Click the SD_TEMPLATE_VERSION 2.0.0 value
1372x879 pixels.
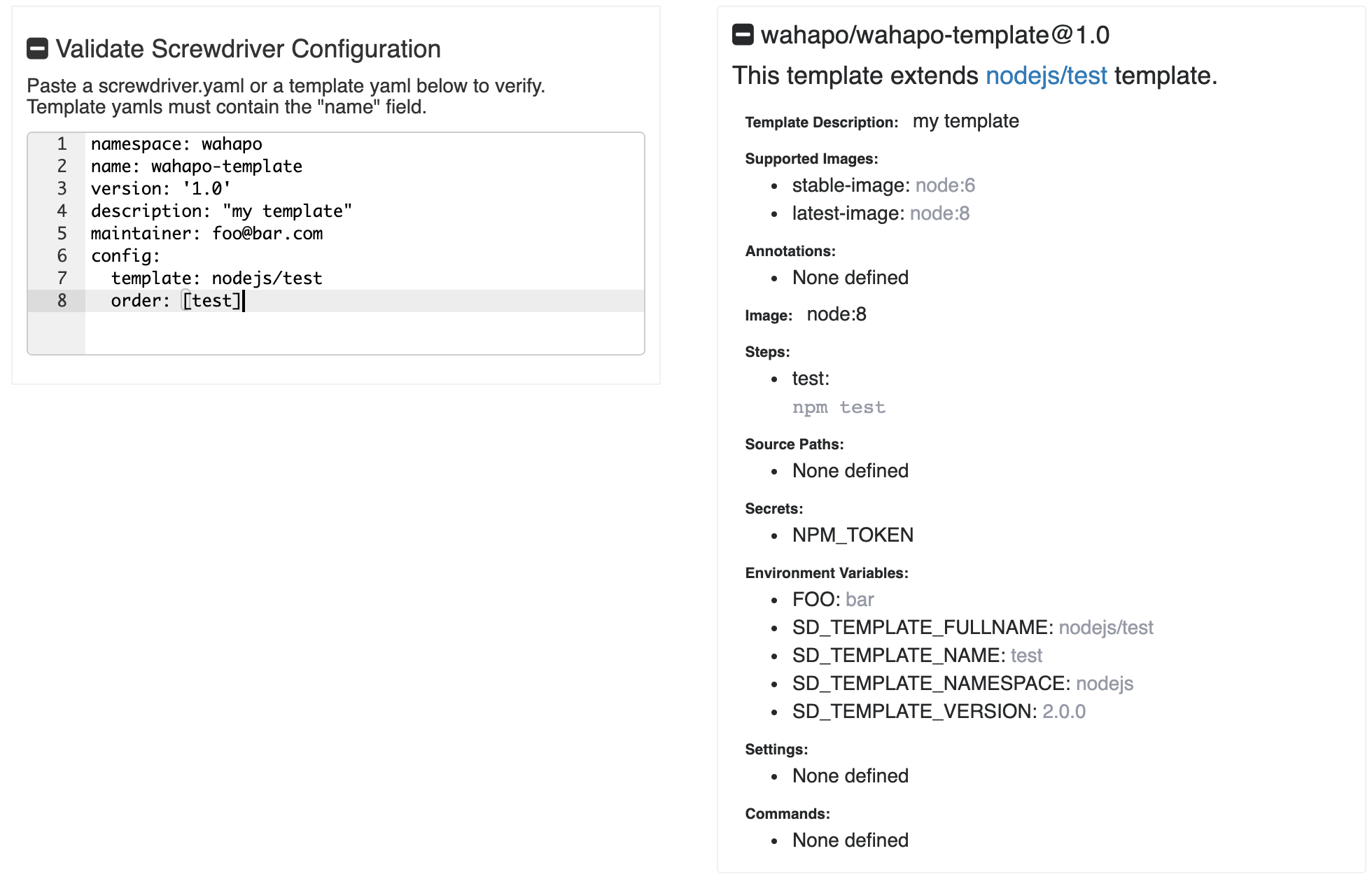(x=1064, y=712)
